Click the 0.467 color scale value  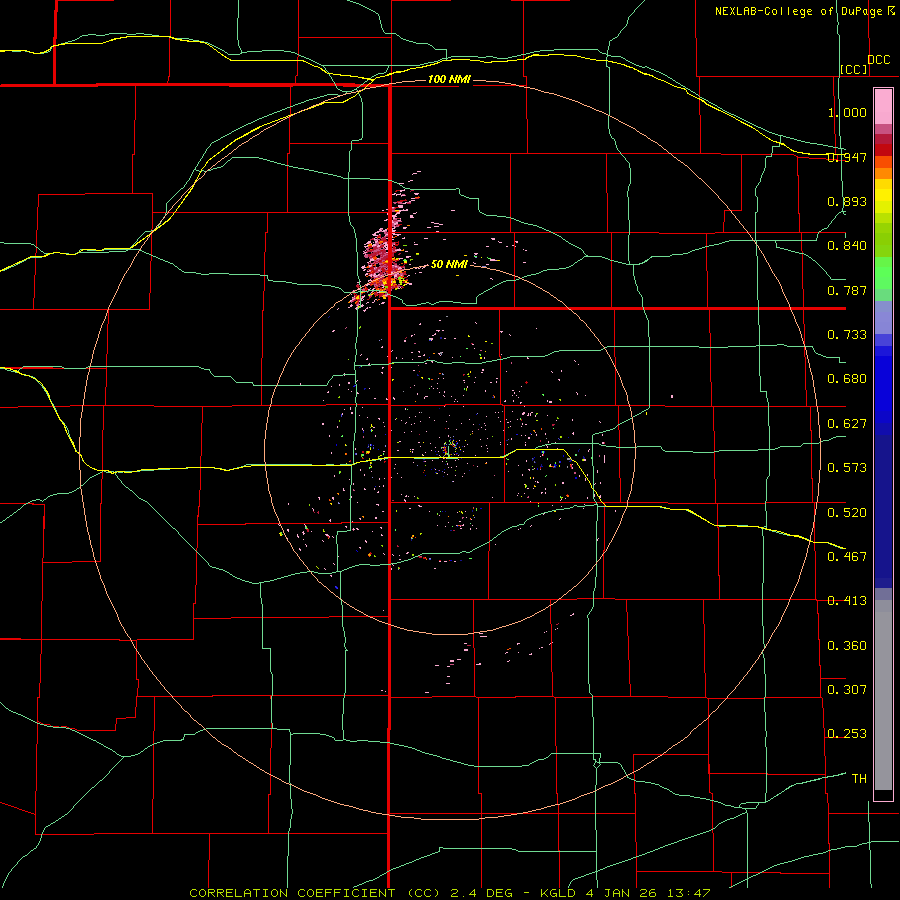click(847, 556)
